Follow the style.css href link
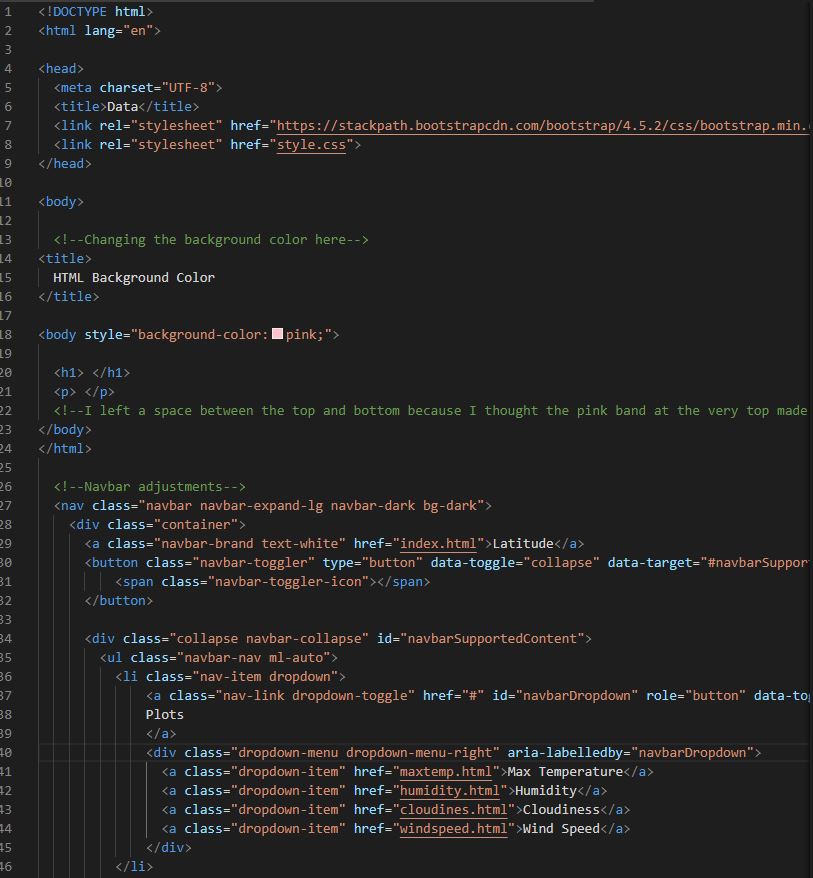Viewport: 813px width, 878px height. (x=311, y=144)
